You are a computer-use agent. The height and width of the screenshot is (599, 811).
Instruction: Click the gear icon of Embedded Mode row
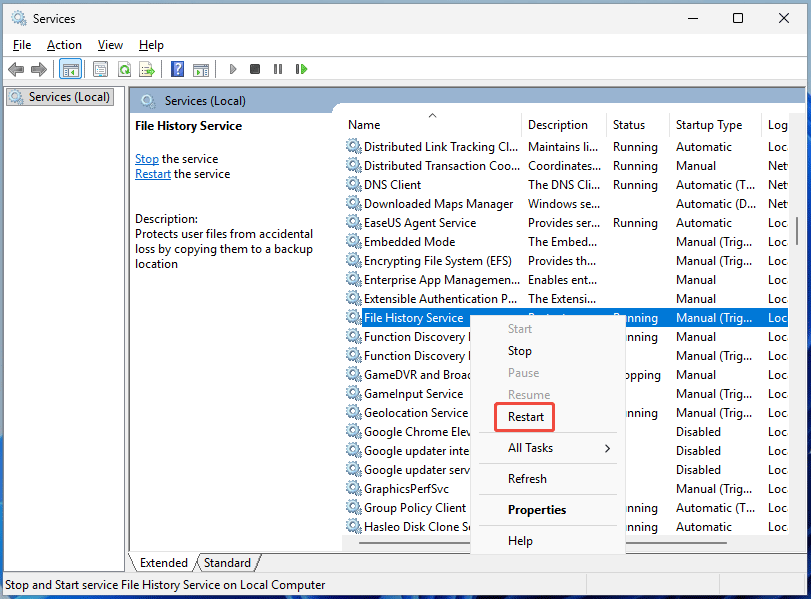point(354,241)
